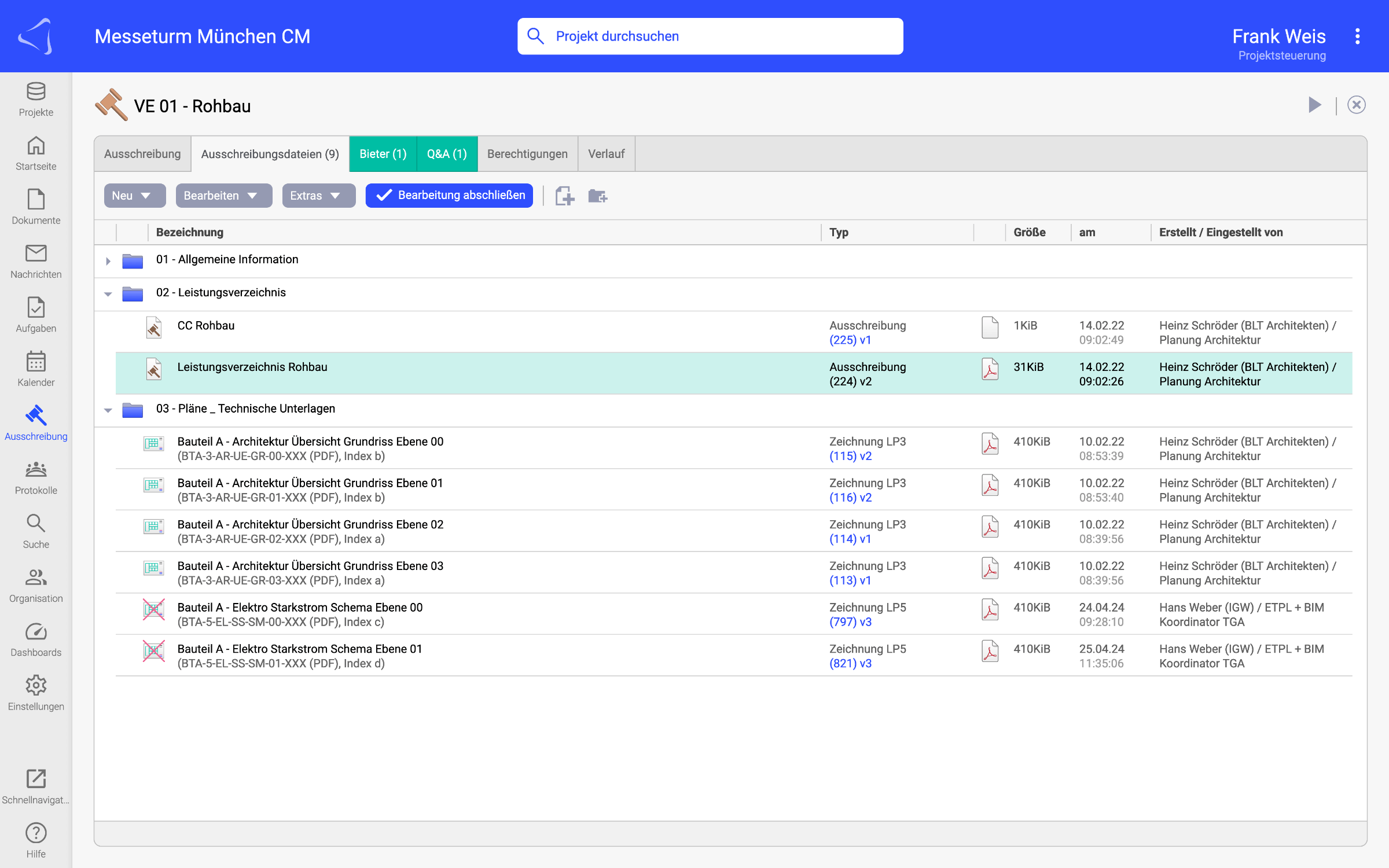Open Nachrichten inbox icon

[x=36, y=262]
